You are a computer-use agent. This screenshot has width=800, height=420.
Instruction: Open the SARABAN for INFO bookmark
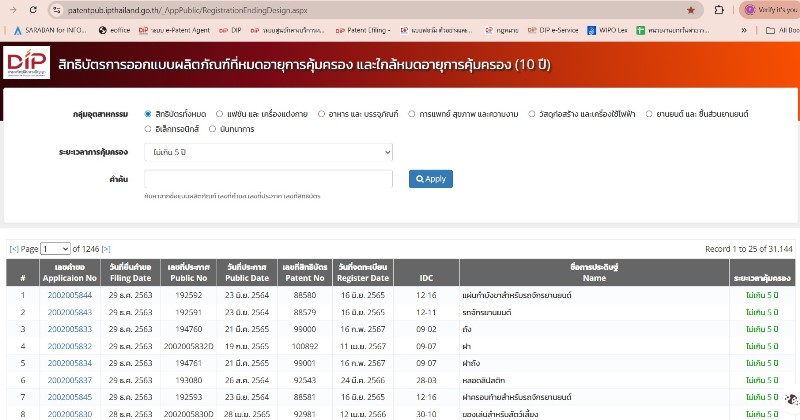45,30
